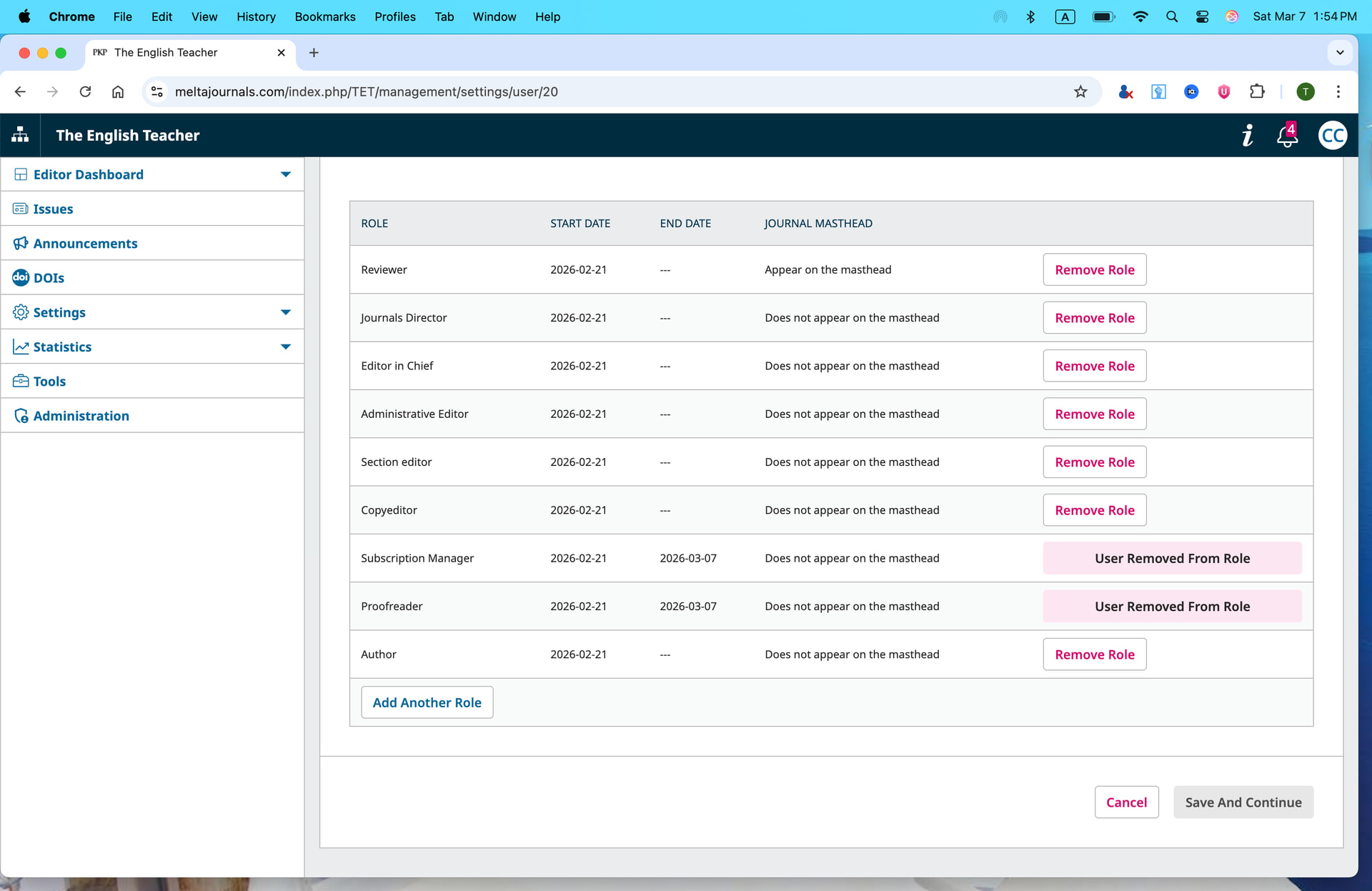Click the Tools toolbox icon
The height and width of the screenshot is (891, 1372).
tap(21, 381)
